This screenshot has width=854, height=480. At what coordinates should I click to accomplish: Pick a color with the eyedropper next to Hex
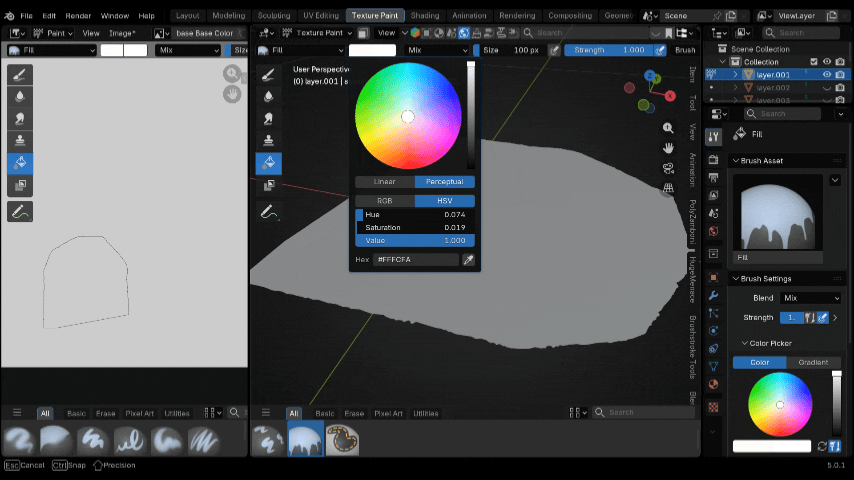click(468, 260)
